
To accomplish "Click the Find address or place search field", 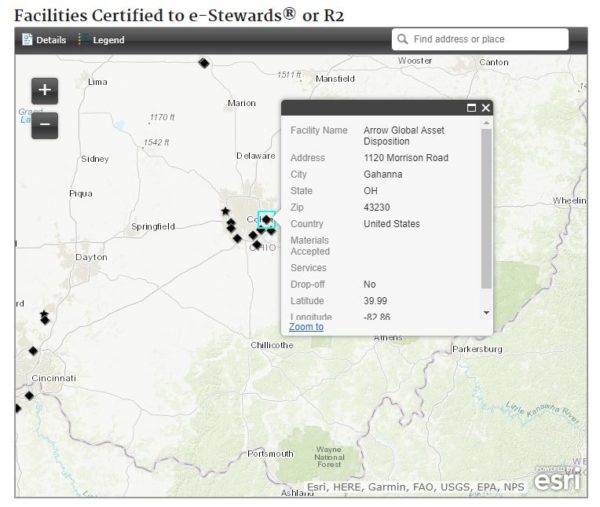I will pos(480,39).
